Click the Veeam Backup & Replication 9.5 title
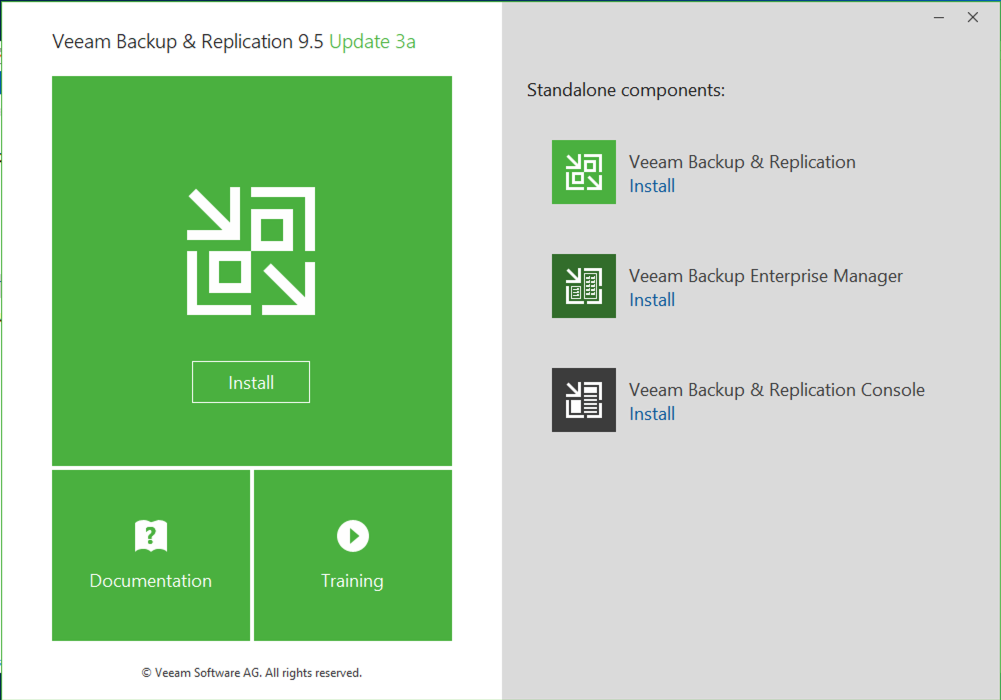Screen dimensions: 1001x700 click(180, 41)
